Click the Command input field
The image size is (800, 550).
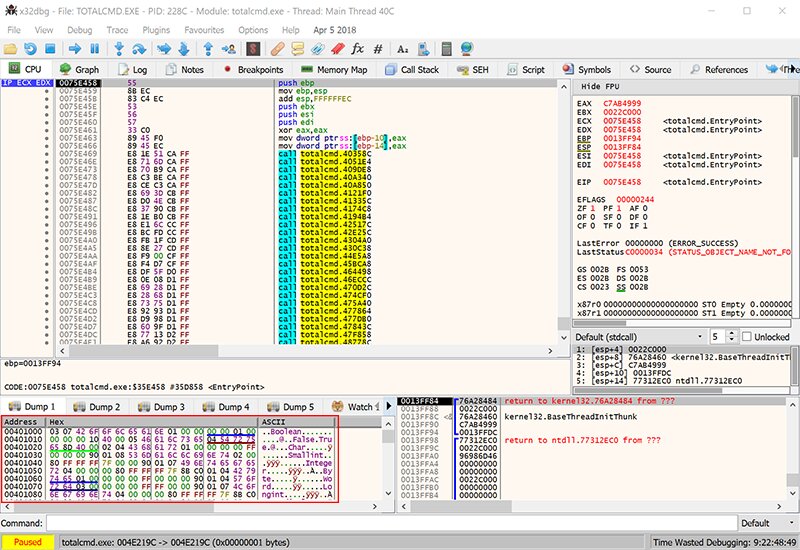392,523
